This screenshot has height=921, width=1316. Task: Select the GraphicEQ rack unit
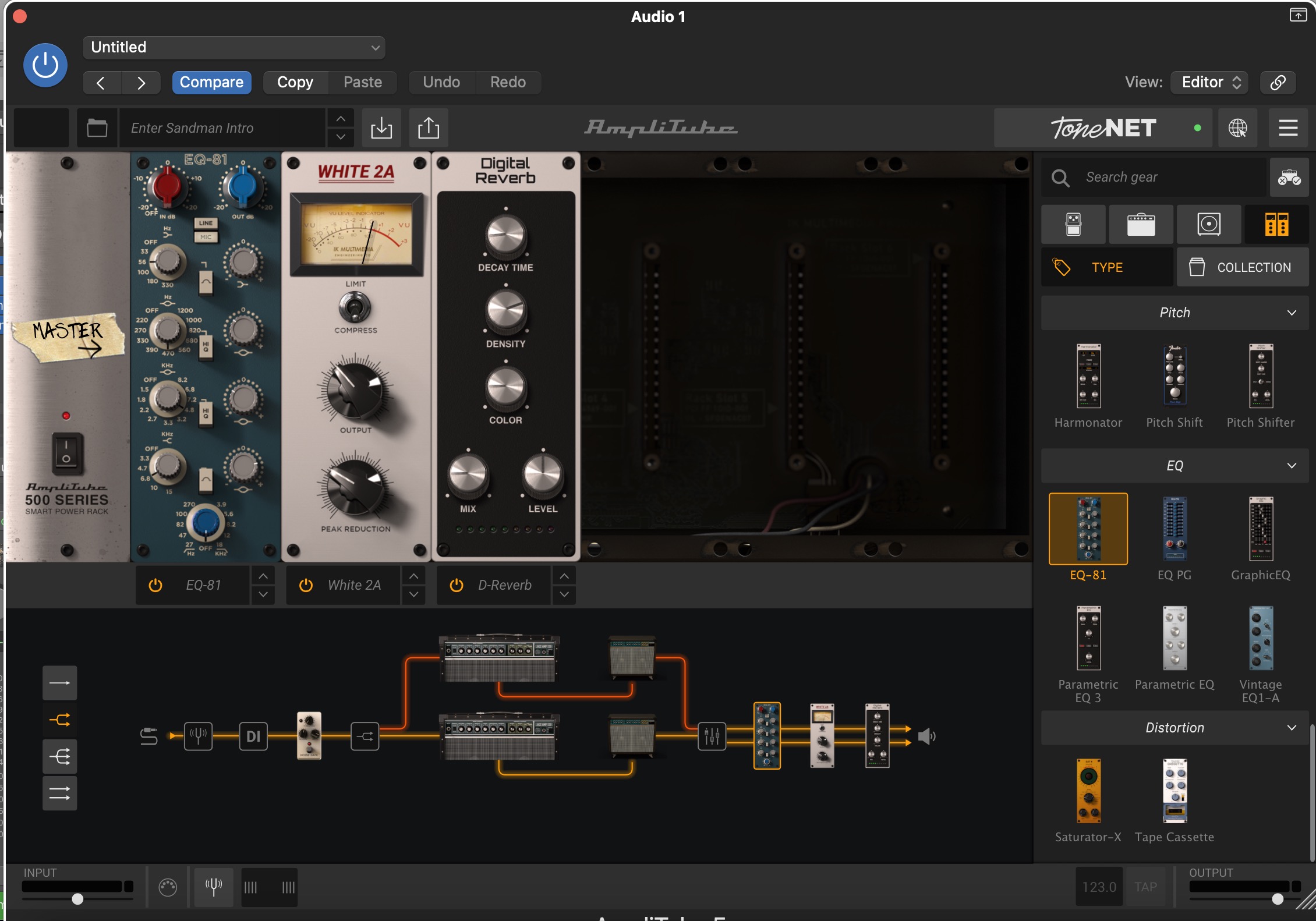pyautogui.click(x=1261, y=529)
